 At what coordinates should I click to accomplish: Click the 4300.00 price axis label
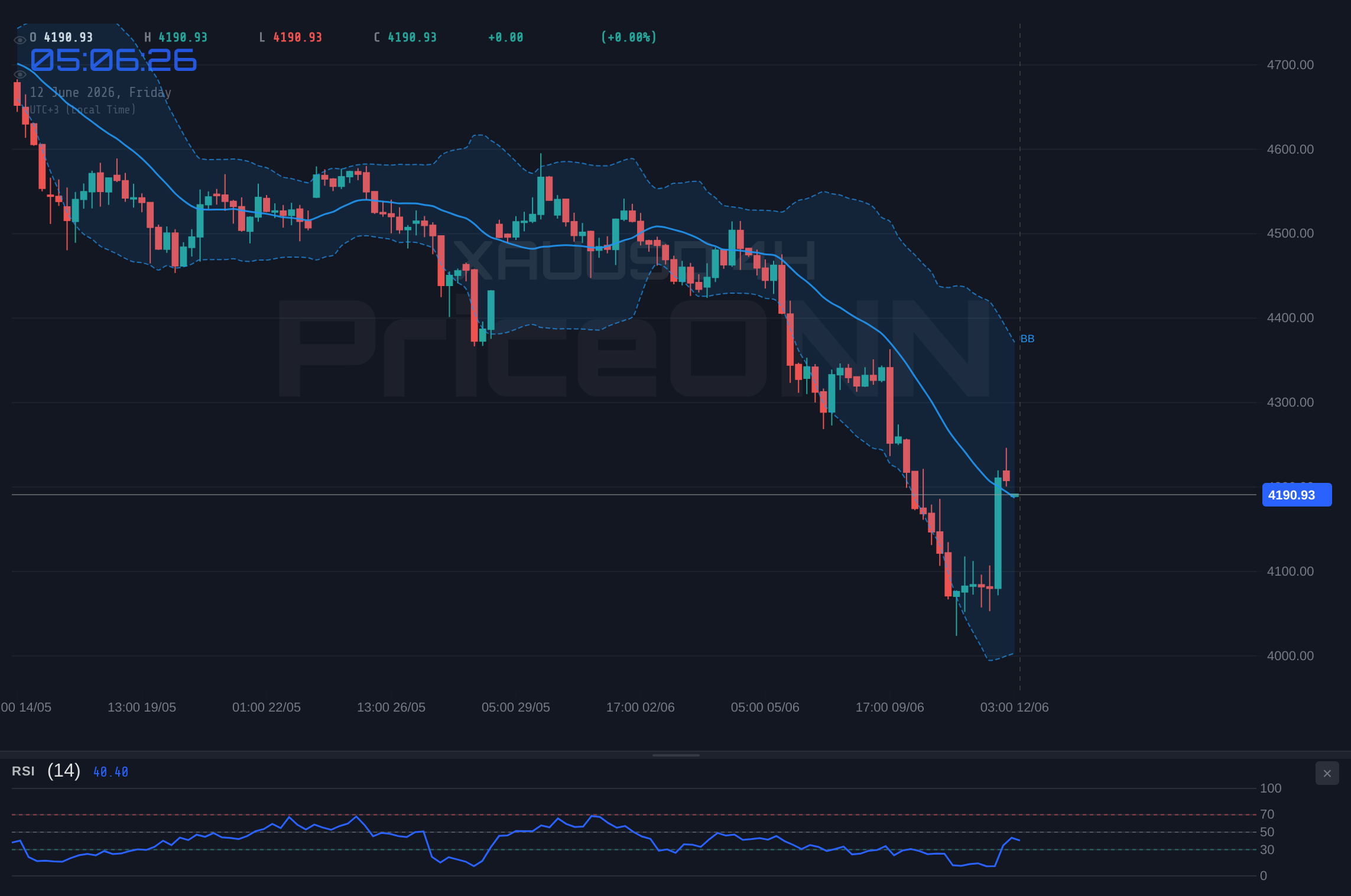1290,402
